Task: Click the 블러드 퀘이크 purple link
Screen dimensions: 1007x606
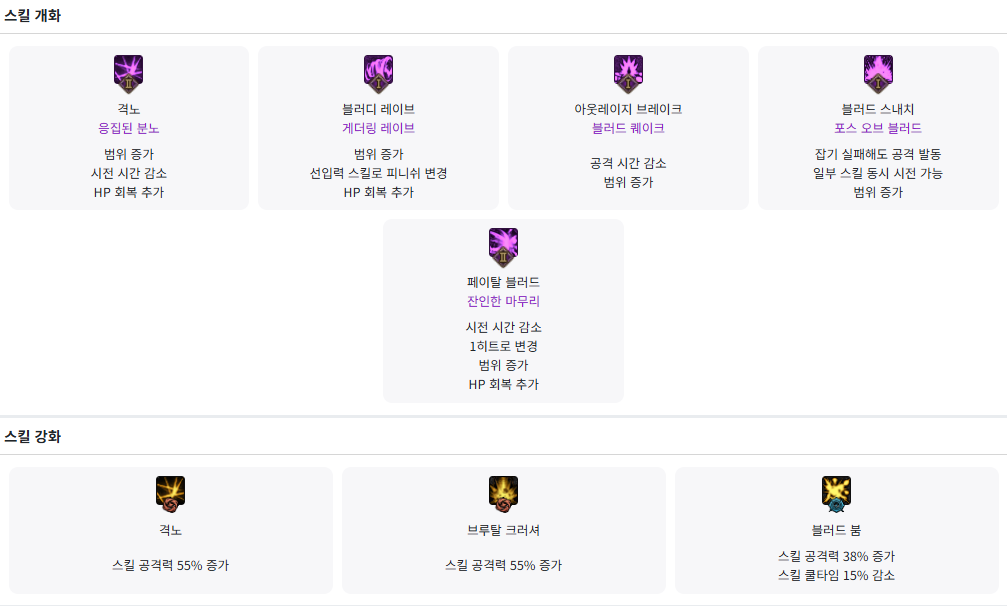Action: (x=628, y=128)
